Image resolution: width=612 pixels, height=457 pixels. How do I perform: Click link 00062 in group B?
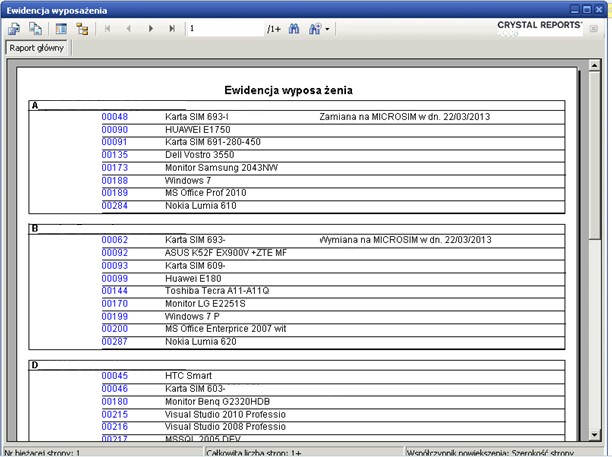(x=114, y=240)
